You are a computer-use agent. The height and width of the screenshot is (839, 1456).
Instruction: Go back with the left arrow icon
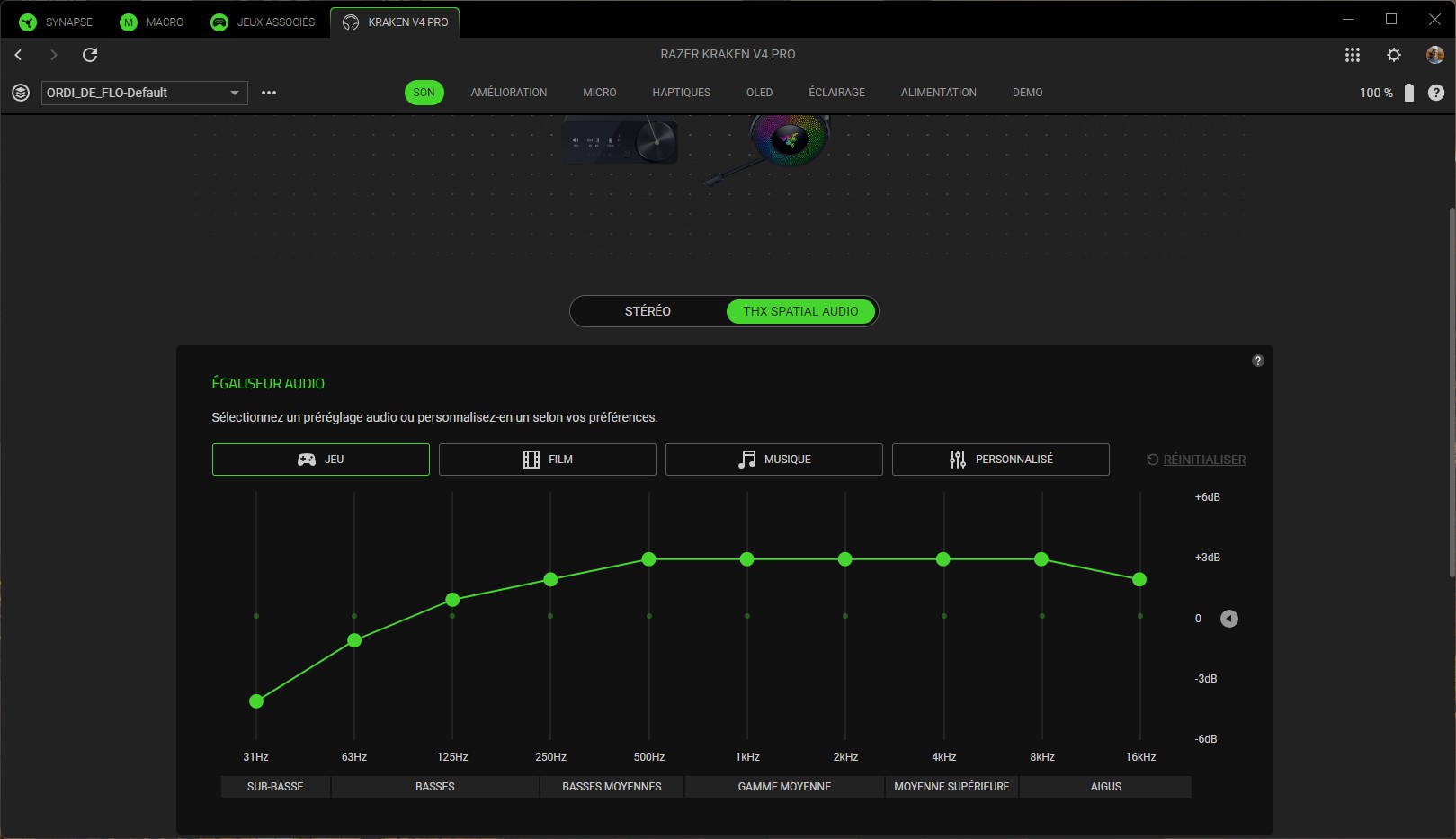[x=18, y=55]
